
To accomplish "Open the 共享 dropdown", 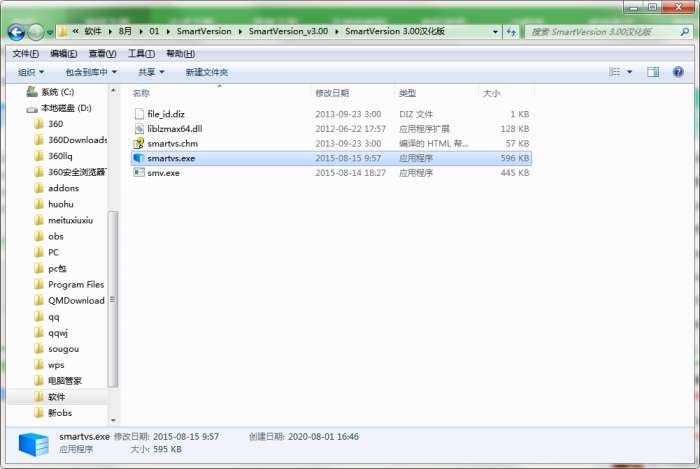I will pyautogui.click(x=151, y=72).
